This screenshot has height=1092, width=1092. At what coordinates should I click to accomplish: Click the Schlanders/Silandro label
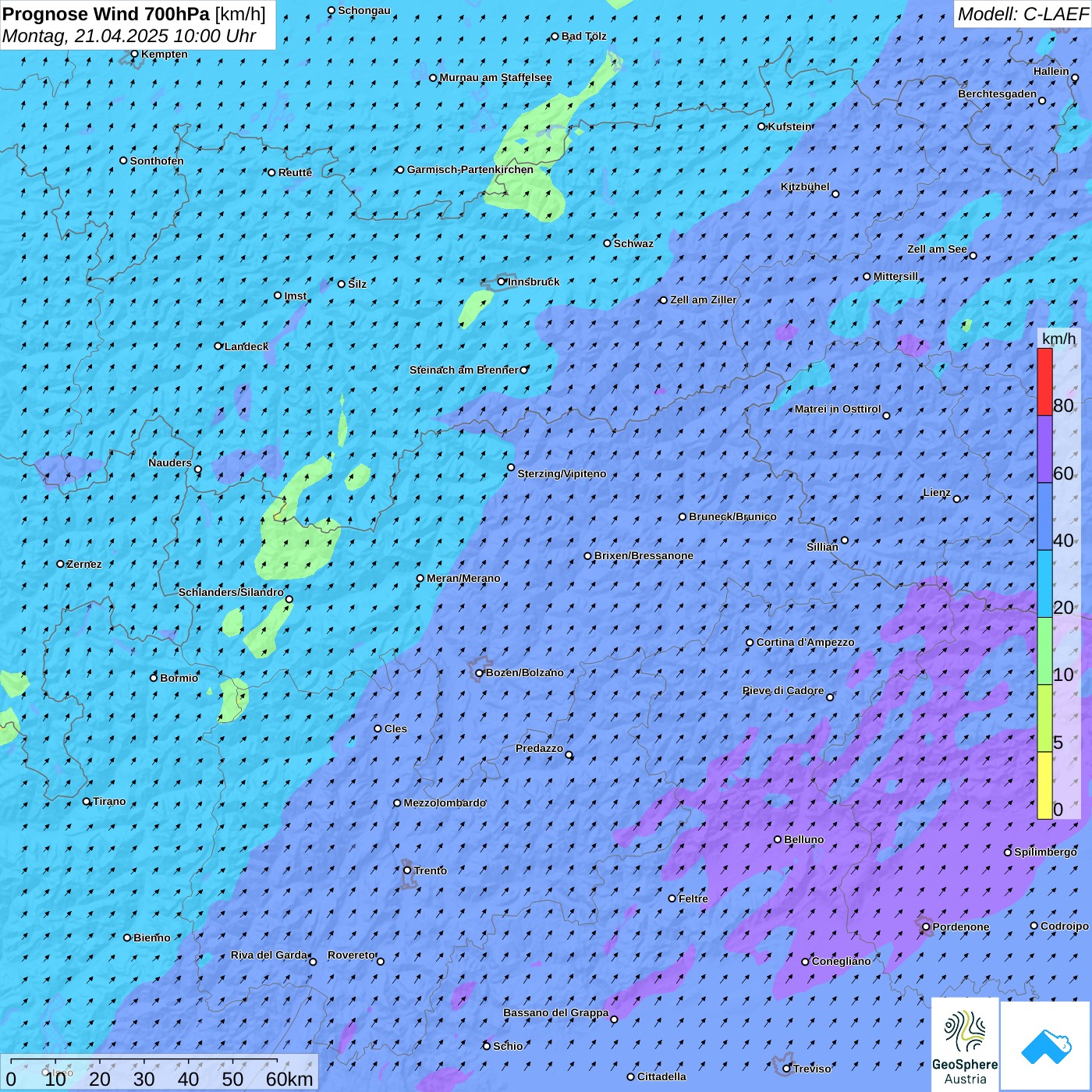point(231,592)
